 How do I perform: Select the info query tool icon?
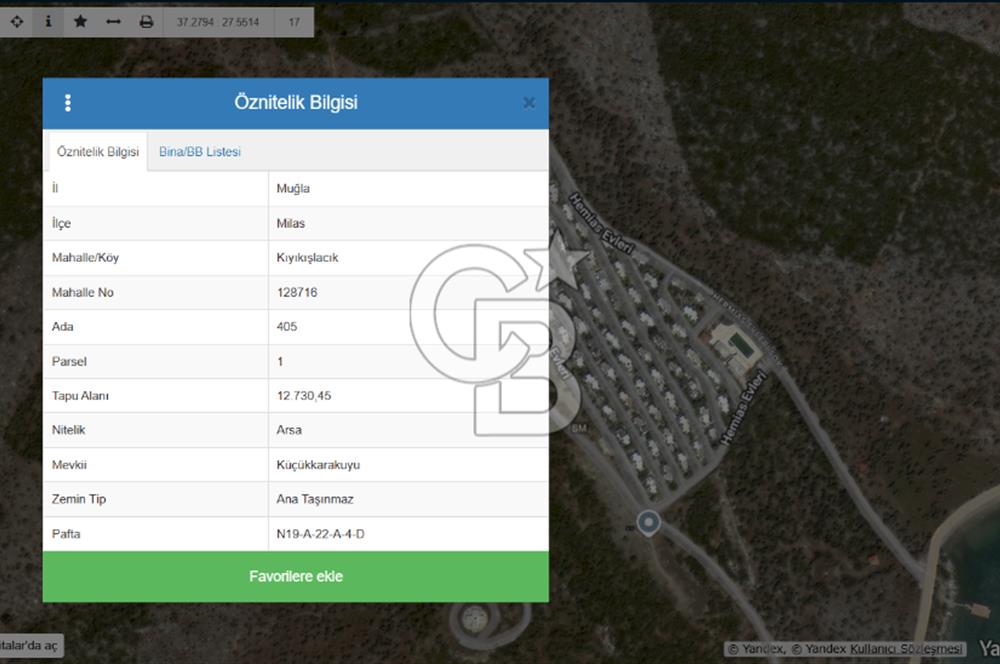click(48, 21)
